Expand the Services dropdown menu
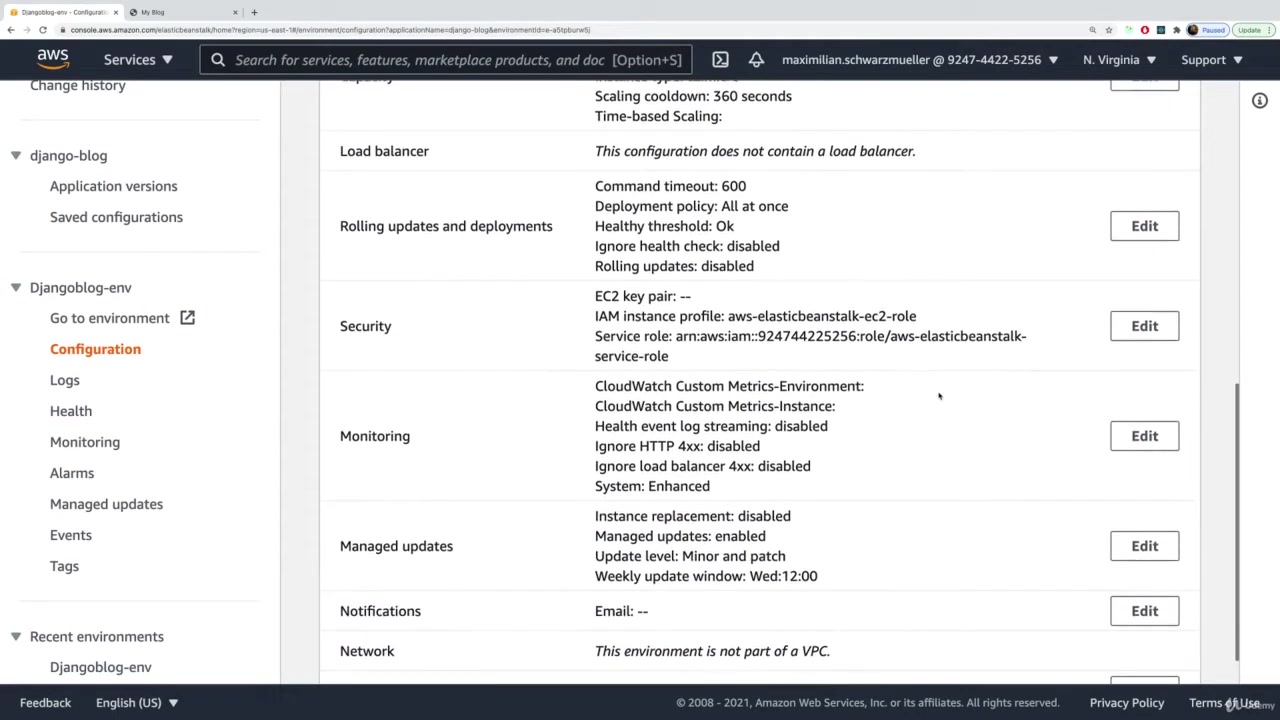1280x720 pixels. point(138,60)
